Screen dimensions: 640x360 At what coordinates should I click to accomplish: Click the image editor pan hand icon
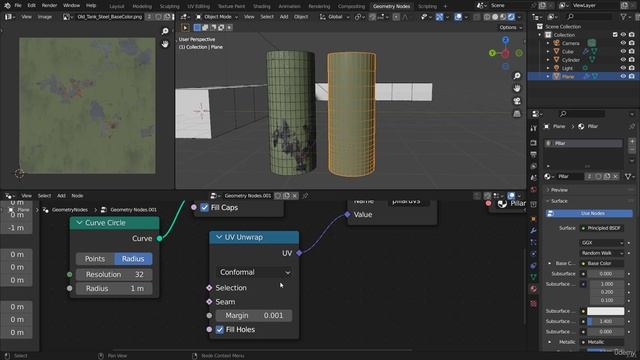[x=165, y=44]
